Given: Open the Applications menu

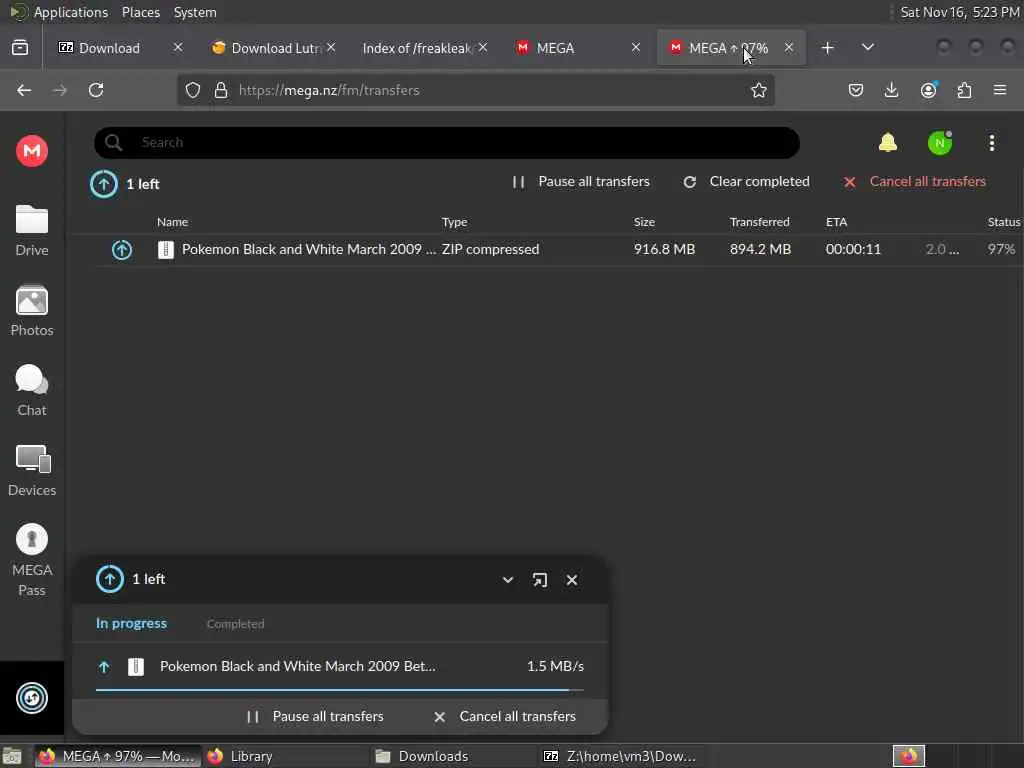Looking at the screenshot, I should [71, 12].
